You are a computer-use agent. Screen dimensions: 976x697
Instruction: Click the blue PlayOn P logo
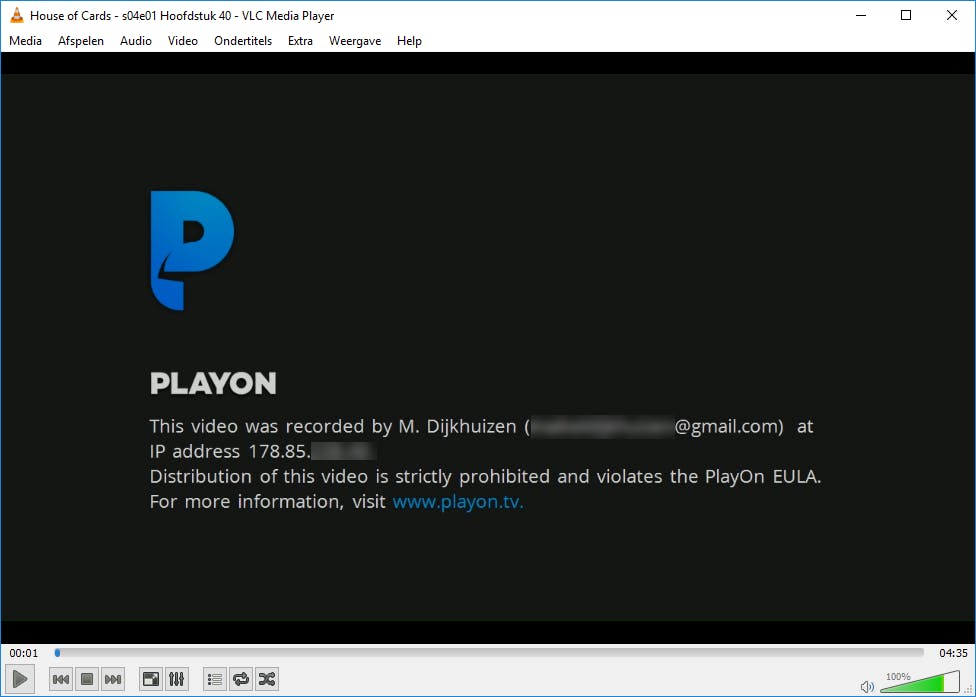[192, 250]
